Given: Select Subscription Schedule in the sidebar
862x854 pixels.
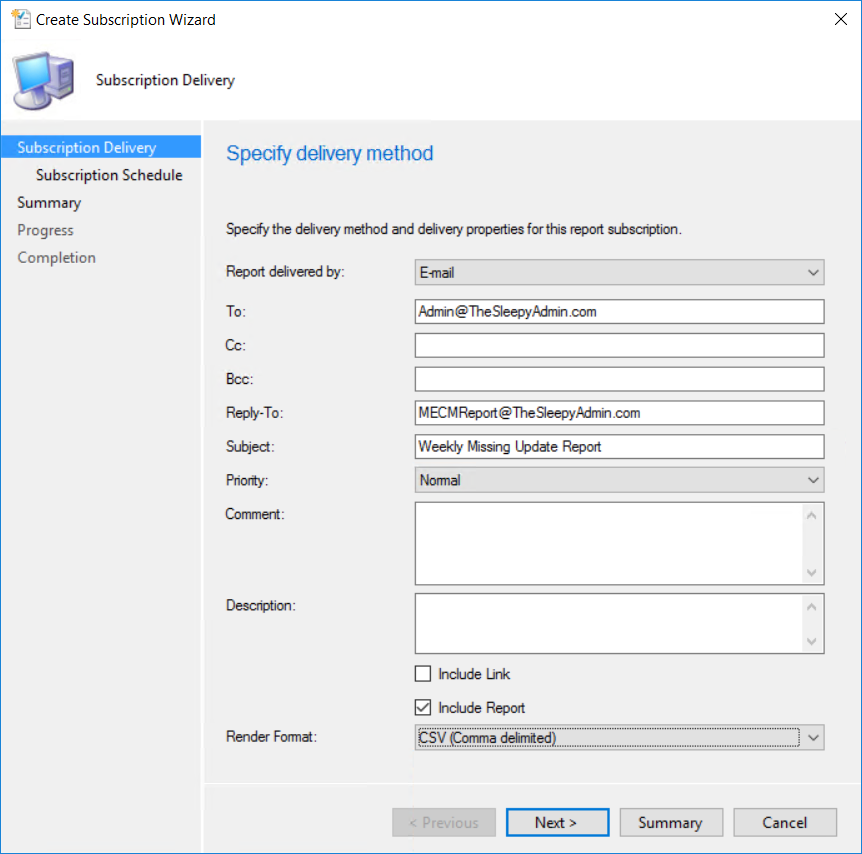Looking at the screenshot, I should tap(109, 175).
